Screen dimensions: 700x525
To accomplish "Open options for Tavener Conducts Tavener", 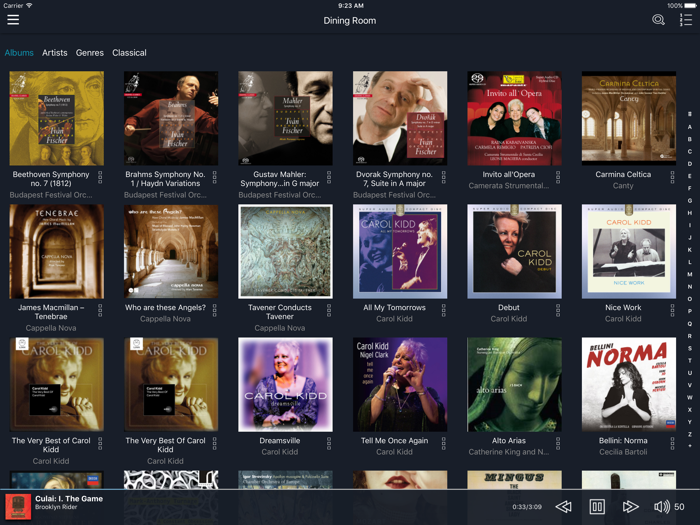I will pyautogui.click(x=329, y=310).
